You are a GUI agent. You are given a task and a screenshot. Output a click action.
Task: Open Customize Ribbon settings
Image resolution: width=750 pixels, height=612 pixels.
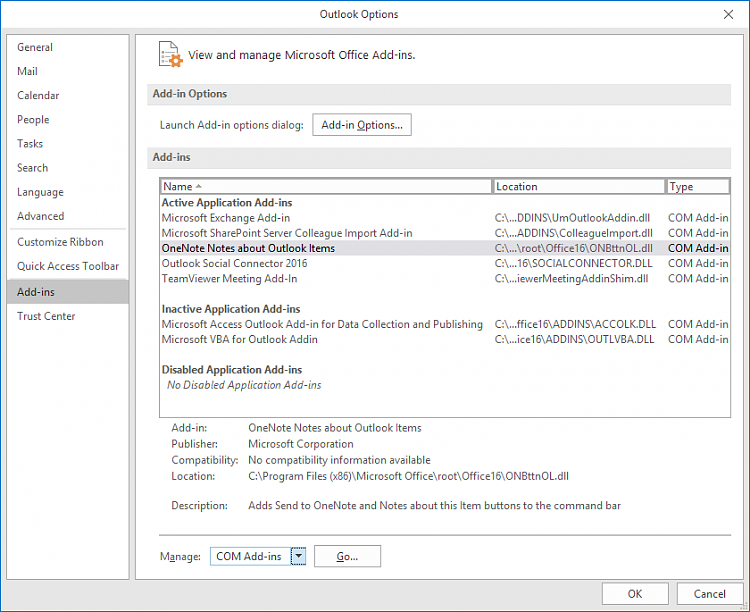(60, 242)
